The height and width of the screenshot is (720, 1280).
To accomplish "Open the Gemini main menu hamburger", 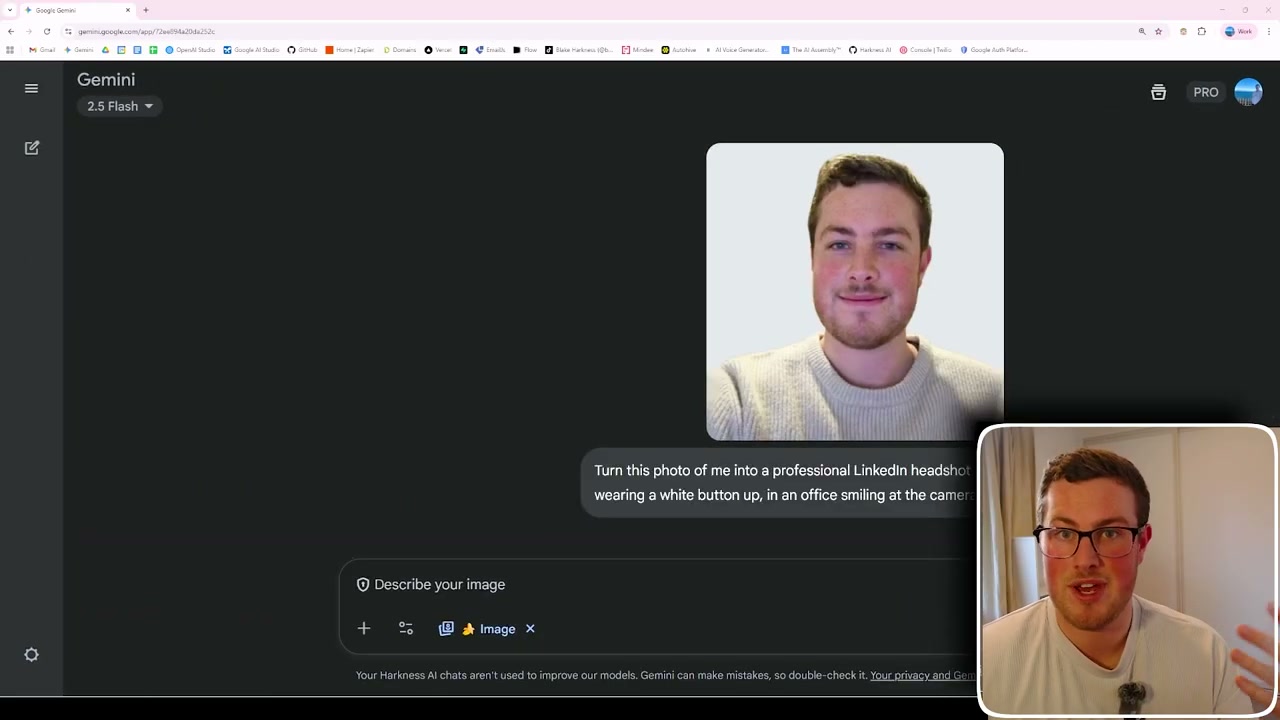I will pos(31,88).
